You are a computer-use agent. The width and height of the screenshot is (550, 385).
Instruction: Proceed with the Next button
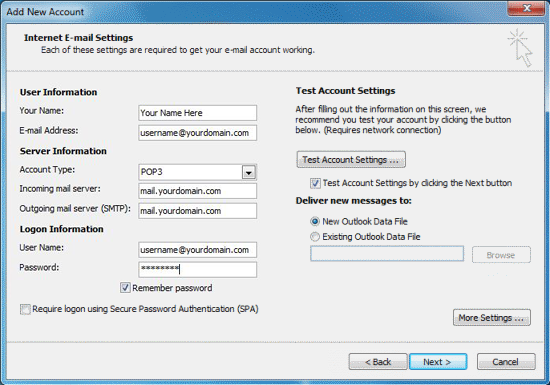point(438,362)
